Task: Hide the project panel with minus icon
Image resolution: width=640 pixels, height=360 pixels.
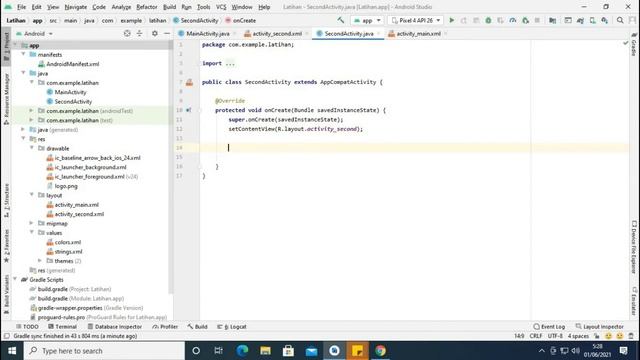Action: (167, 33)
